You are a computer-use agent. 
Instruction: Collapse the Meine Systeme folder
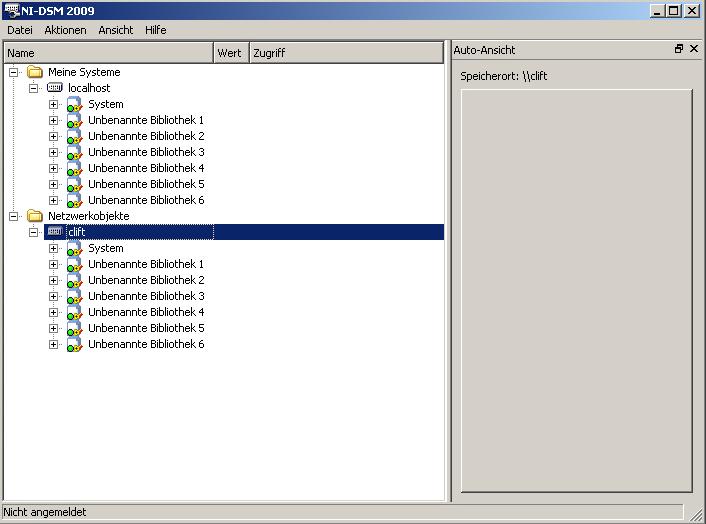click(x=14, y=72)
